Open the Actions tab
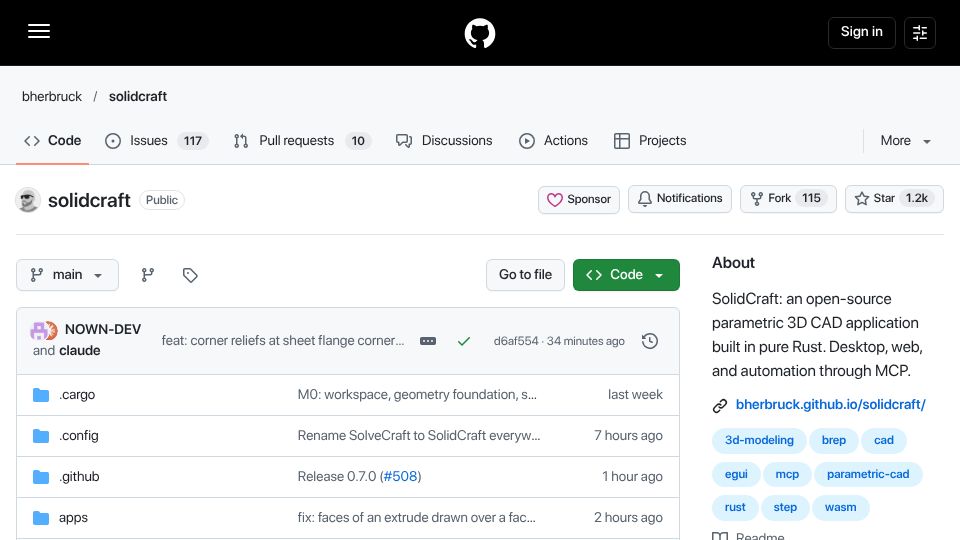Screen dimensions: 960x540 (553, 141)
